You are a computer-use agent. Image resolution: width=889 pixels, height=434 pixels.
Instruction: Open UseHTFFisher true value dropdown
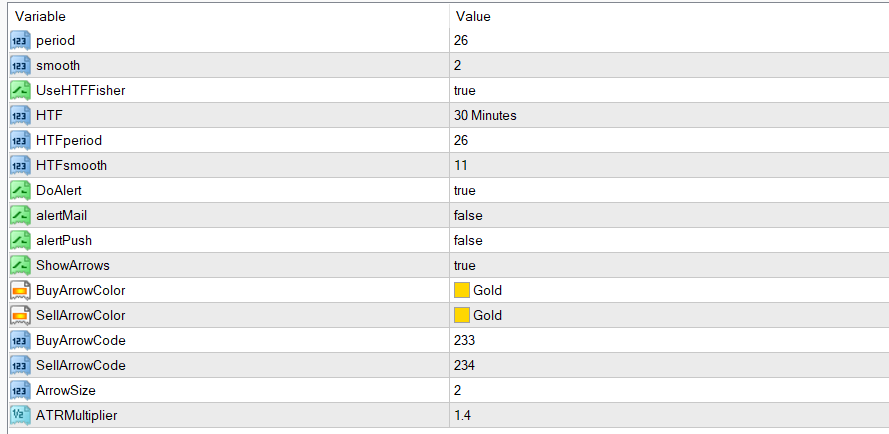click(x=465, y=91)
